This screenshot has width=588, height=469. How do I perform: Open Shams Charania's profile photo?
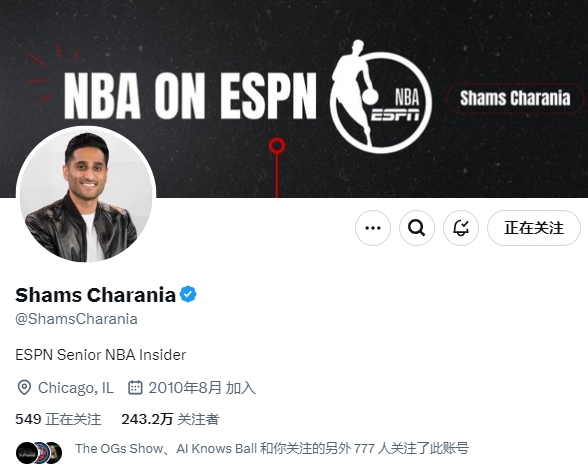(x=86, y=195)
